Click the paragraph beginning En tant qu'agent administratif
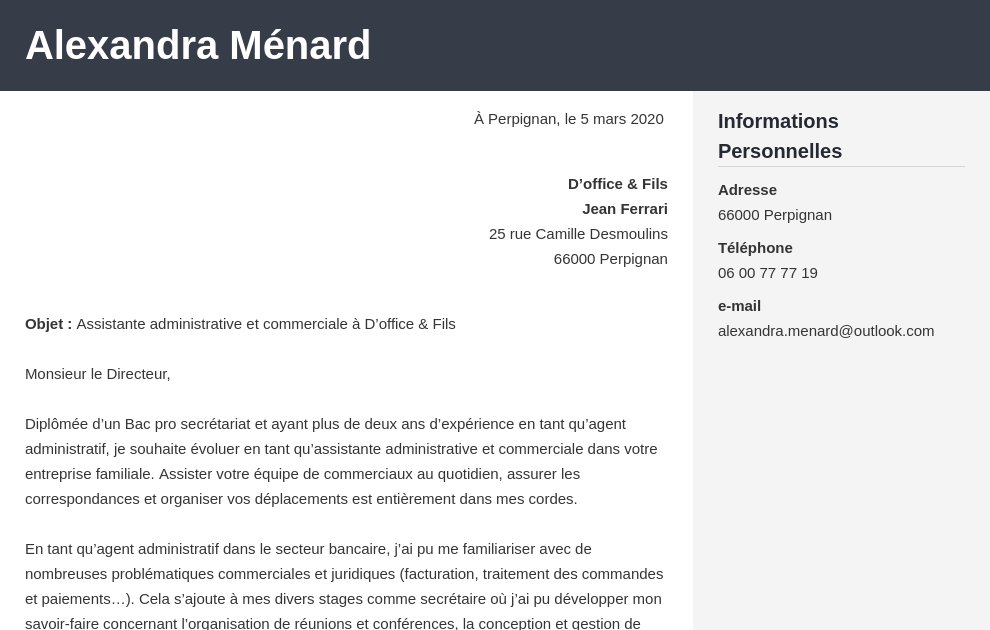The width and height of the screenshot is (990, 630). [x=345, y=585]
